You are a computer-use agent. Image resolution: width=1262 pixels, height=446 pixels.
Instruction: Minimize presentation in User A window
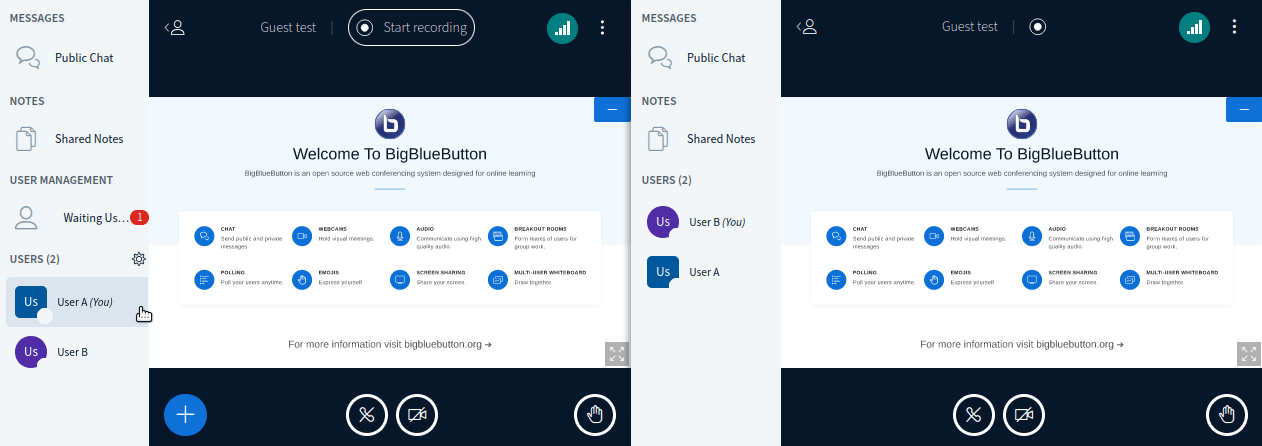[x=612, y=109]
